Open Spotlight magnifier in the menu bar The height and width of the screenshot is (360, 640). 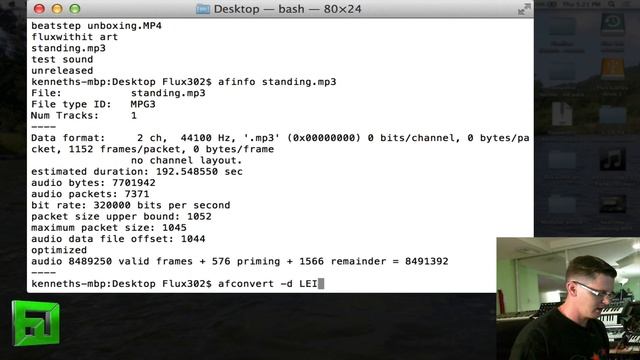[611, 4]
